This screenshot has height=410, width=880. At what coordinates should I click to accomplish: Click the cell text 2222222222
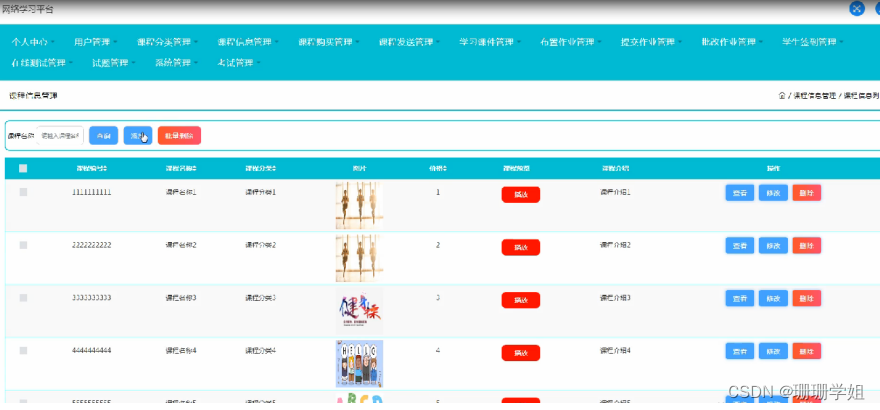click(x=91, y=245)
